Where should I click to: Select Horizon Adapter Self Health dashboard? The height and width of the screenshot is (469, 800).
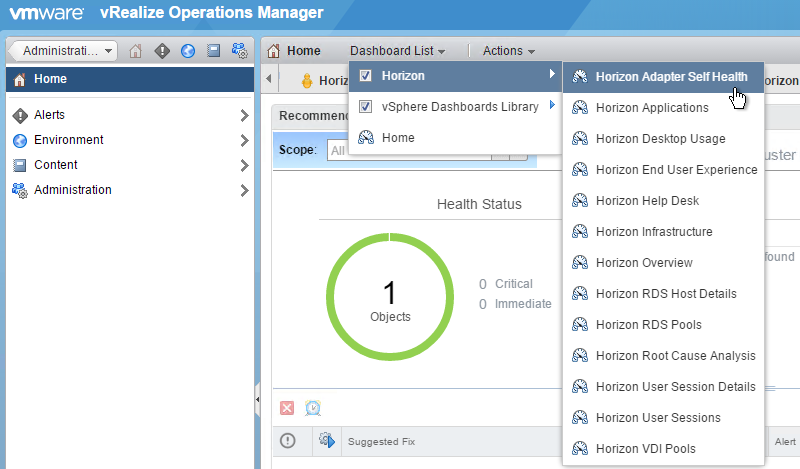click(663, 77)
